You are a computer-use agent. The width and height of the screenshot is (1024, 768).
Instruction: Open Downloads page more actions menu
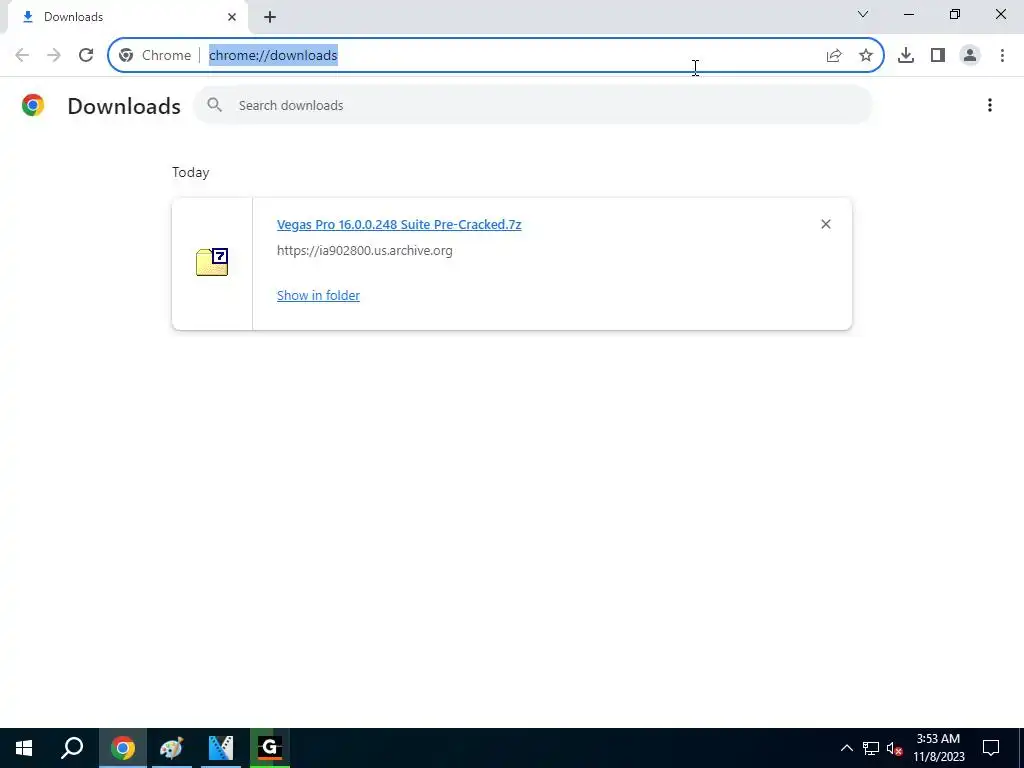tap(990, 105)
